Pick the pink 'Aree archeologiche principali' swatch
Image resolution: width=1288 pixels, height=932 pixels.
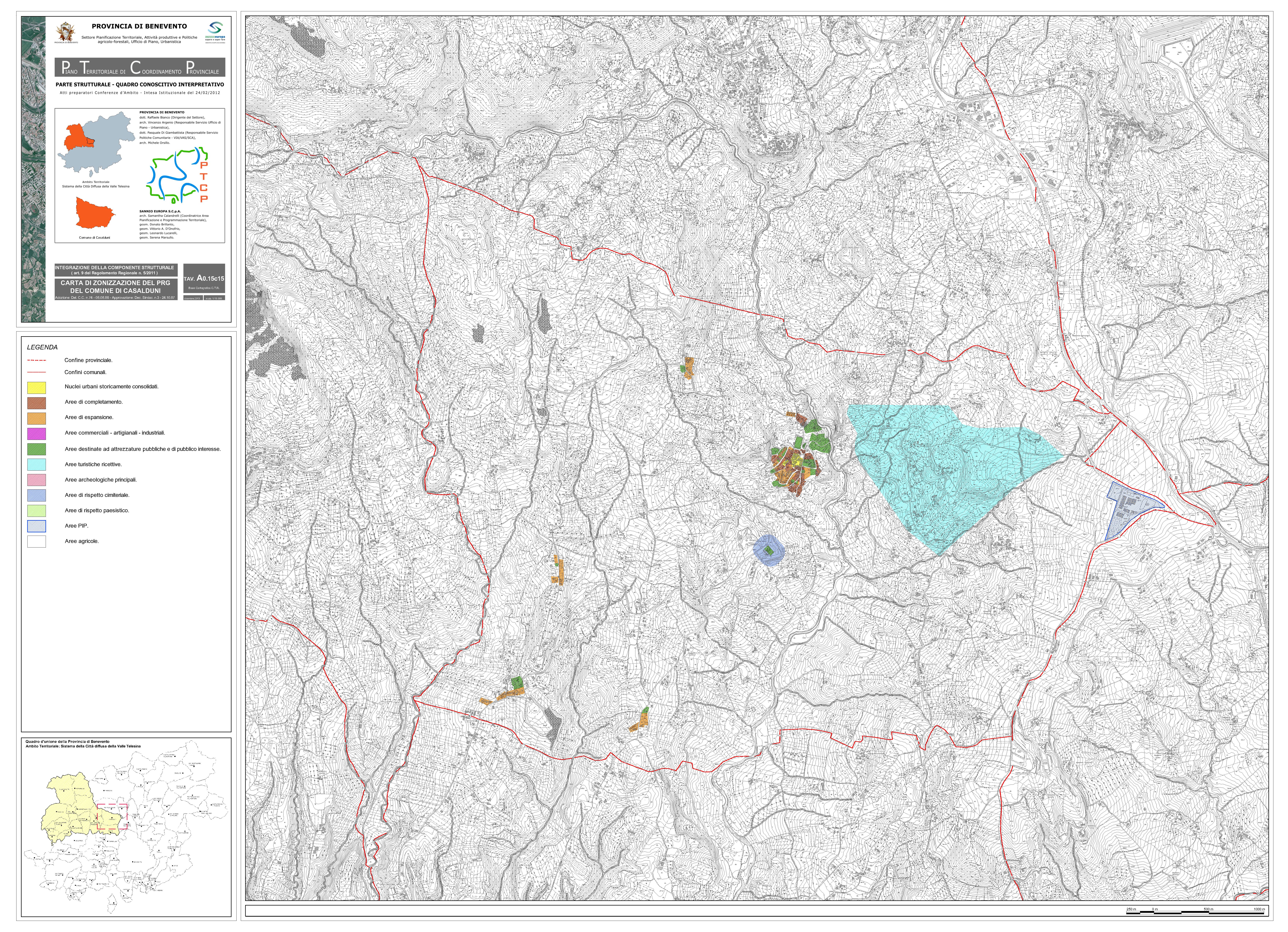click(36, 480)
